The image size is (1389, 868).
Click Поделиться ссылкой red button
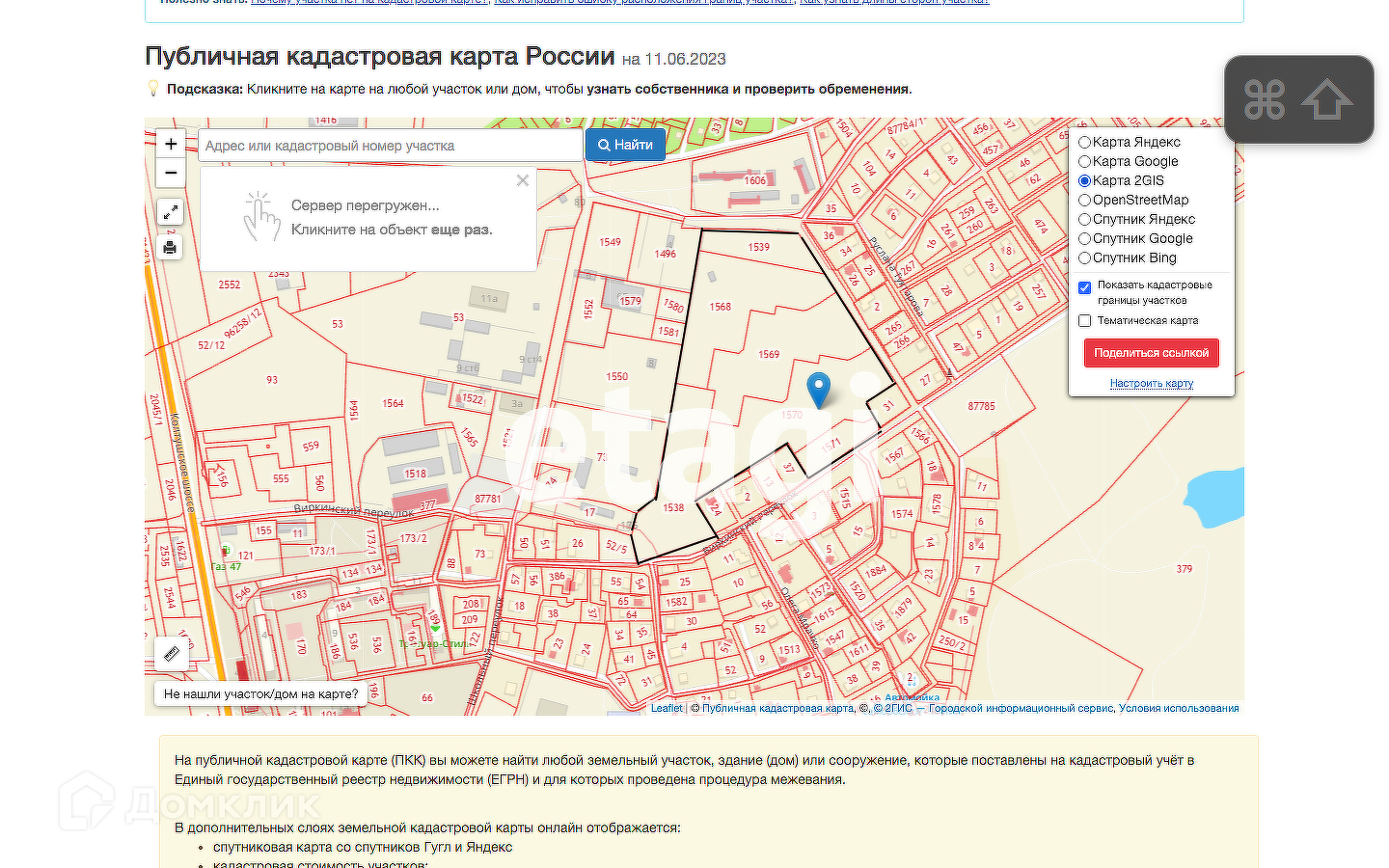tap(1152, 353)
